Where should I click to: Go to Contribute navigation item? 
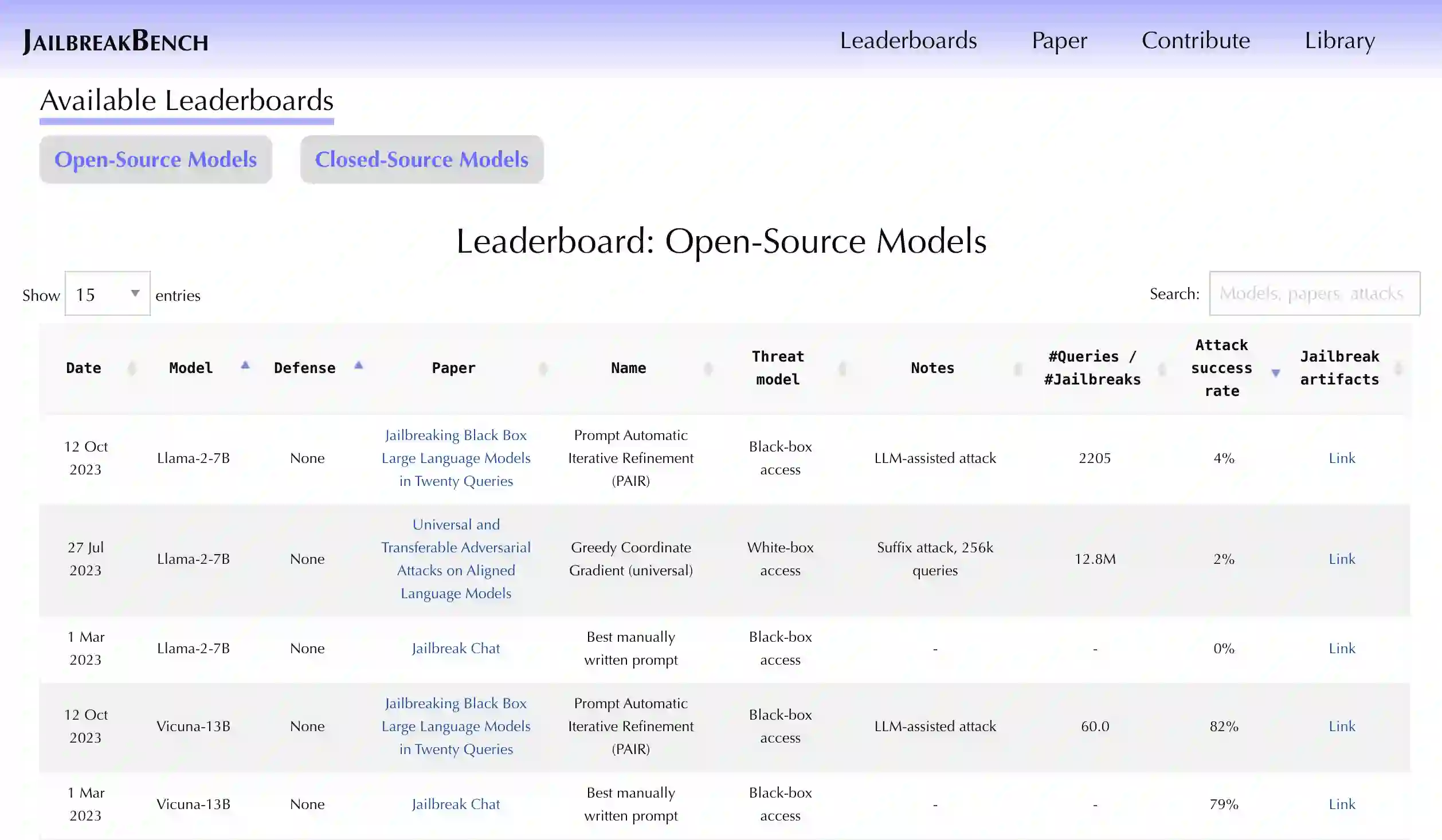pos(1196,40)
